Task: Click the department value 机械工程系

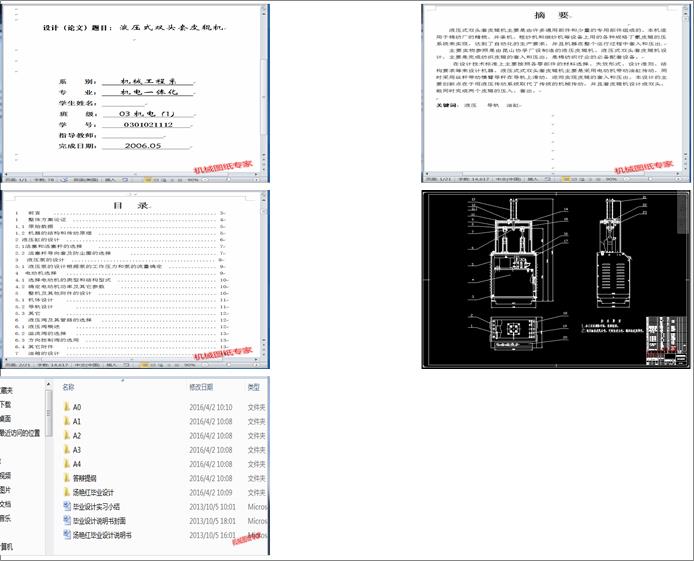Action: (x=149, y=81)
